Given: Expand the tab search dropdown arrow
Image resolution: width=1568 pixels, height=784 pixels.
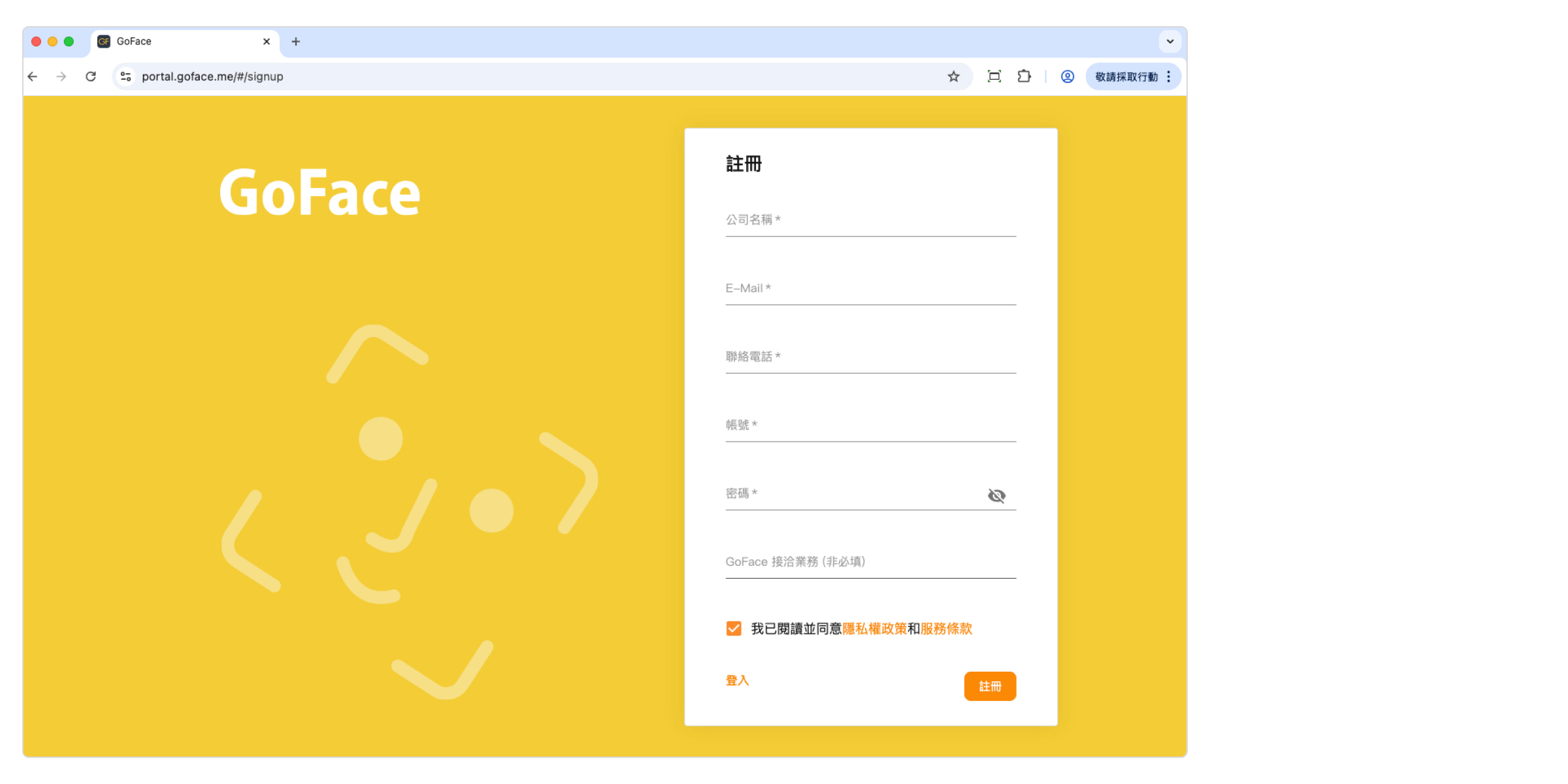Looking at the screenshot, I should point(1169,42).
